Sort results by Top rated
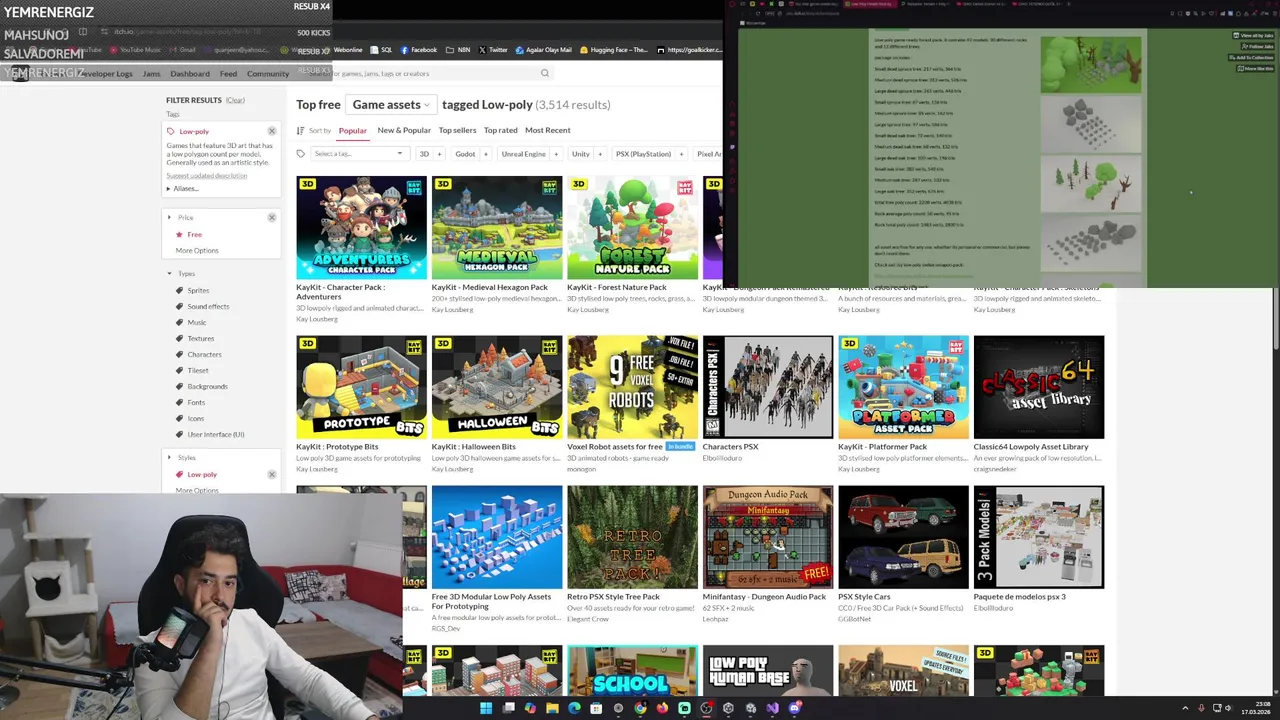Viewport: 1280px width, 720px height. point(500,130)
